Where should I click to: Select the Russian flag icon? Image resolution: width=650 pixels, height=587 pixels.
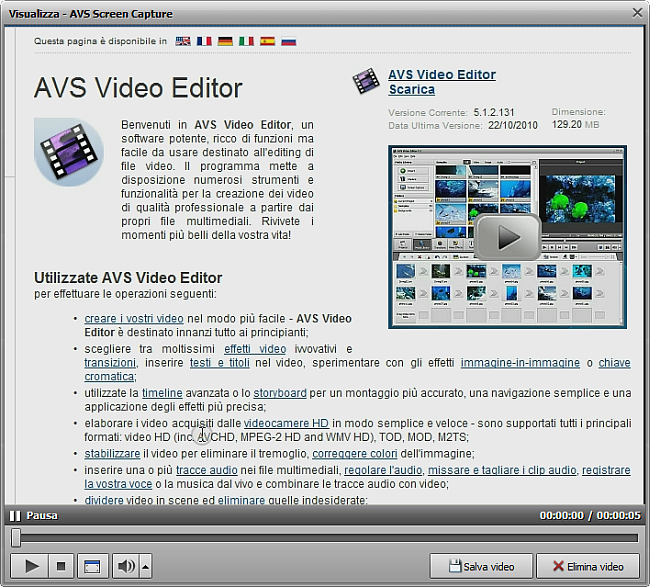tap(289, 41)
